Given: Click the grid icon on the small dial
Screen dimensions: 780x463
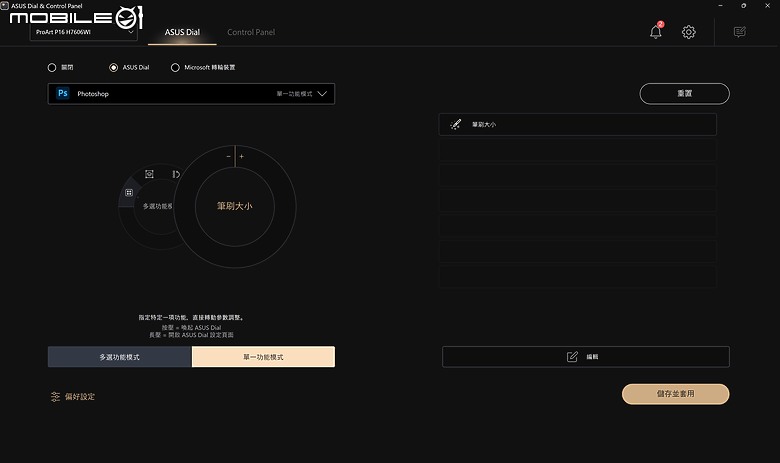Looking at the screenshot, I should pos(129,192).
